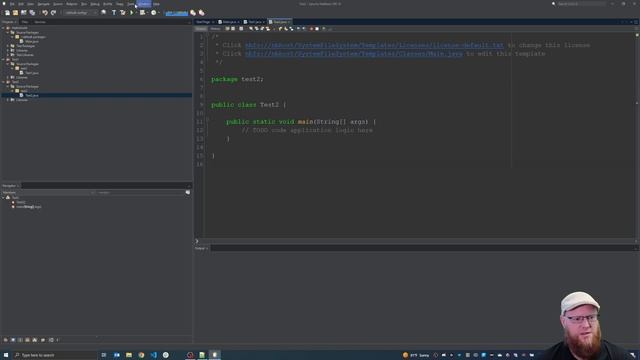
Task: Open the license-default.txt link in comment
Action: coord(374,45)
